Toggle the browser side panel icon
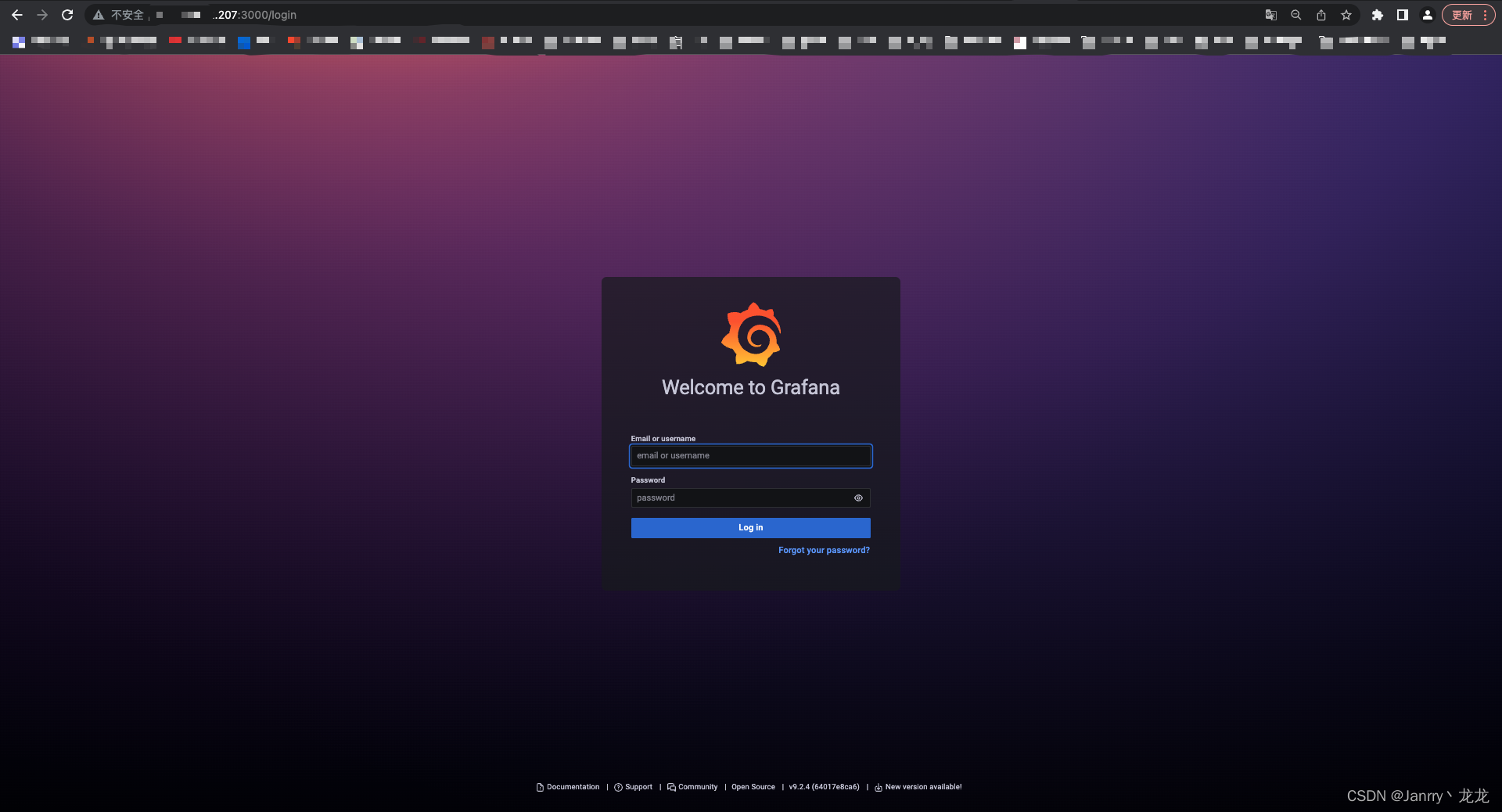The image size is (1502, 812). pos(1403,15)
